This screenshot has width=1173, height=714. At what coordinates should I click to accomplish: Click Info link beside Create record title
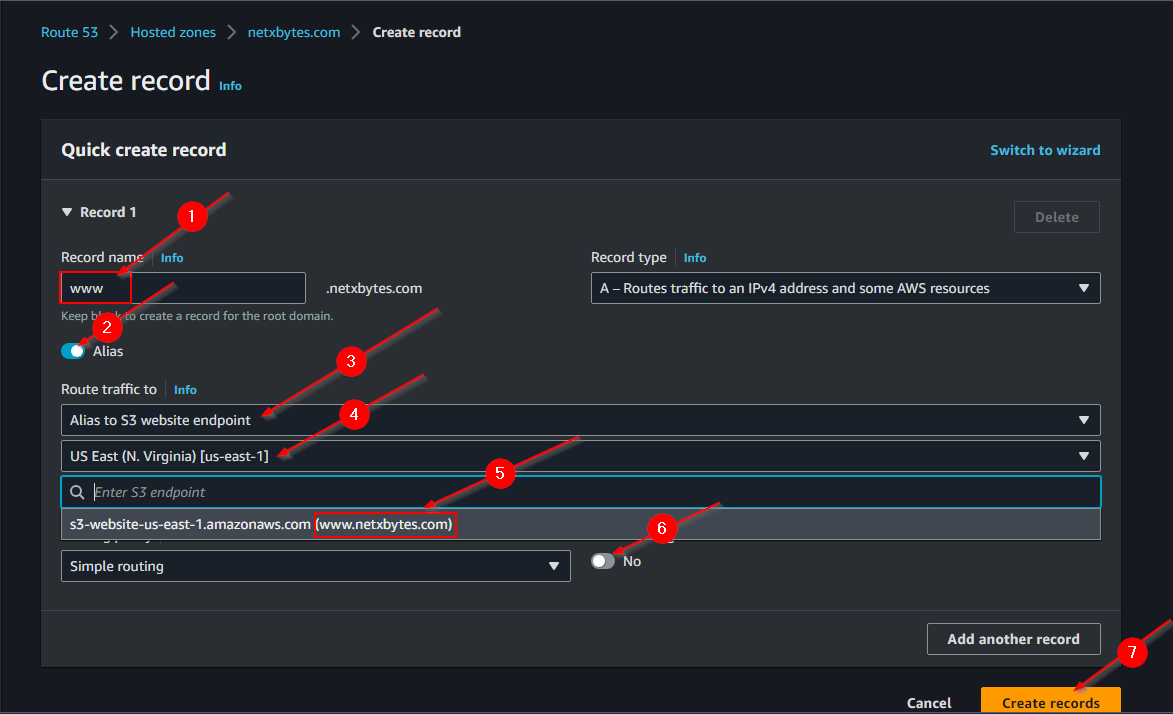pyautogui.click(x=230, y=86)
